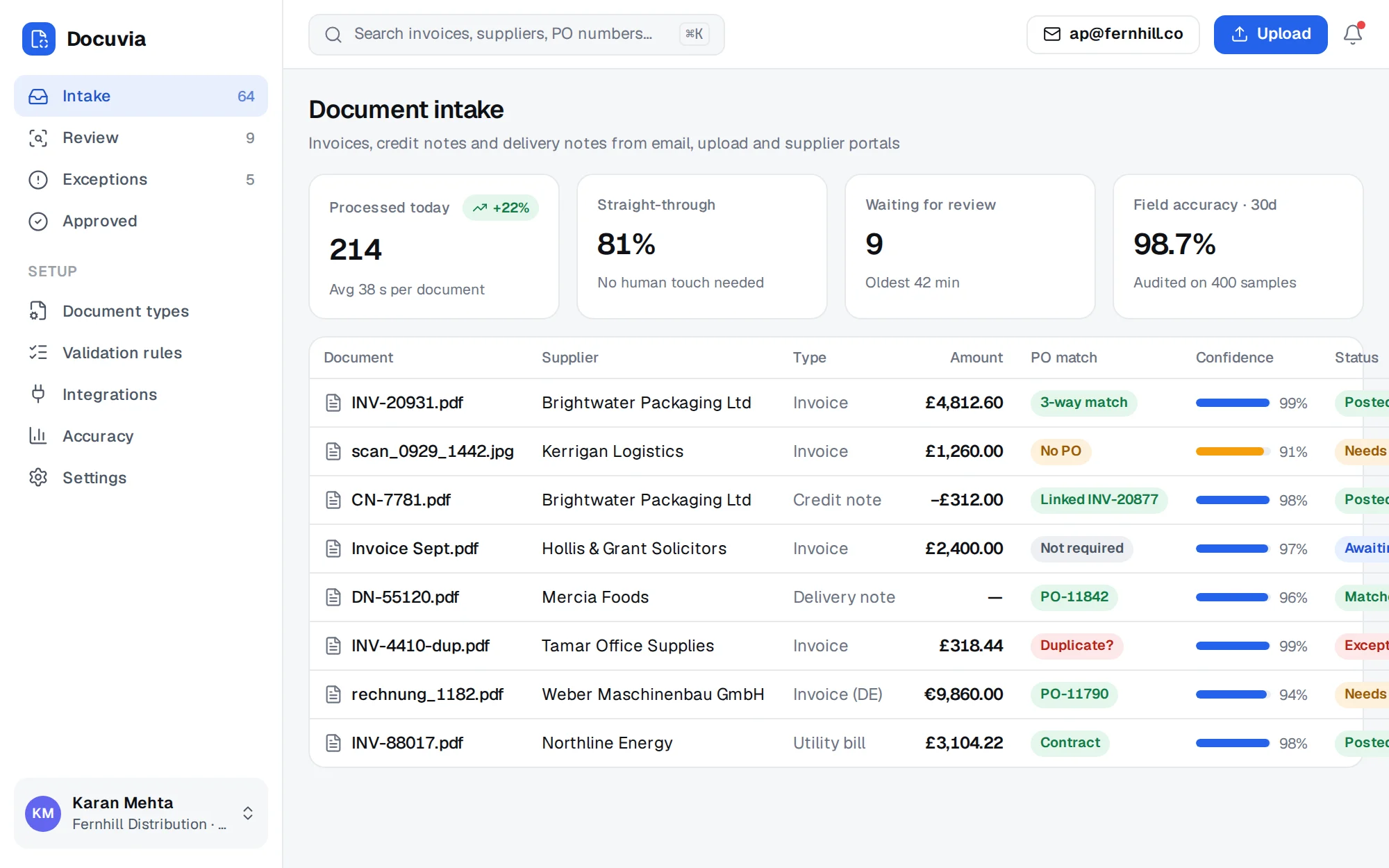
Task: Click the 99% confidence bar for INV-20931.pdf
Action: click(1233, 403)
